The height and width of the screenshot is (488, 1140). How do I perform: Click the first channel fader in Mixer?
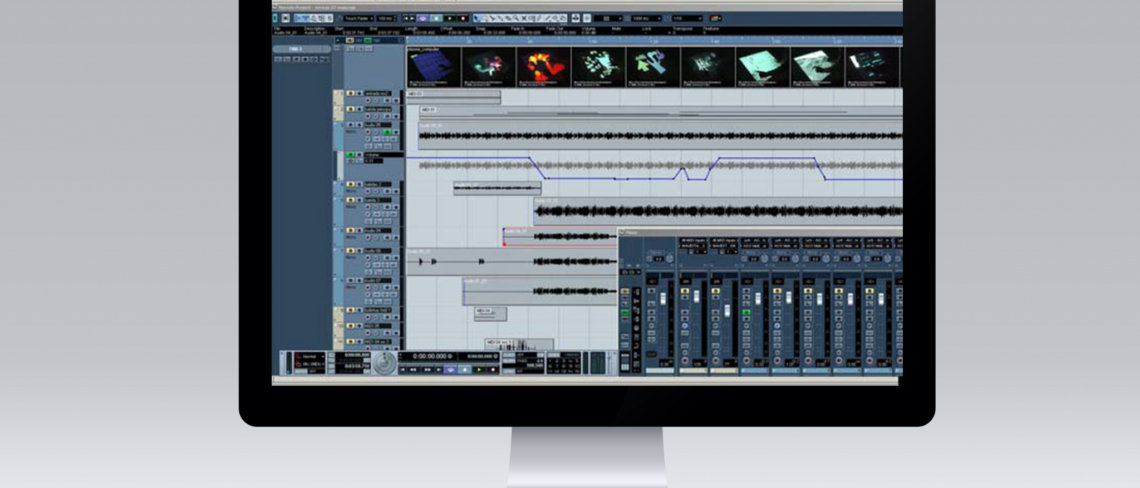(x=663, y=298)
